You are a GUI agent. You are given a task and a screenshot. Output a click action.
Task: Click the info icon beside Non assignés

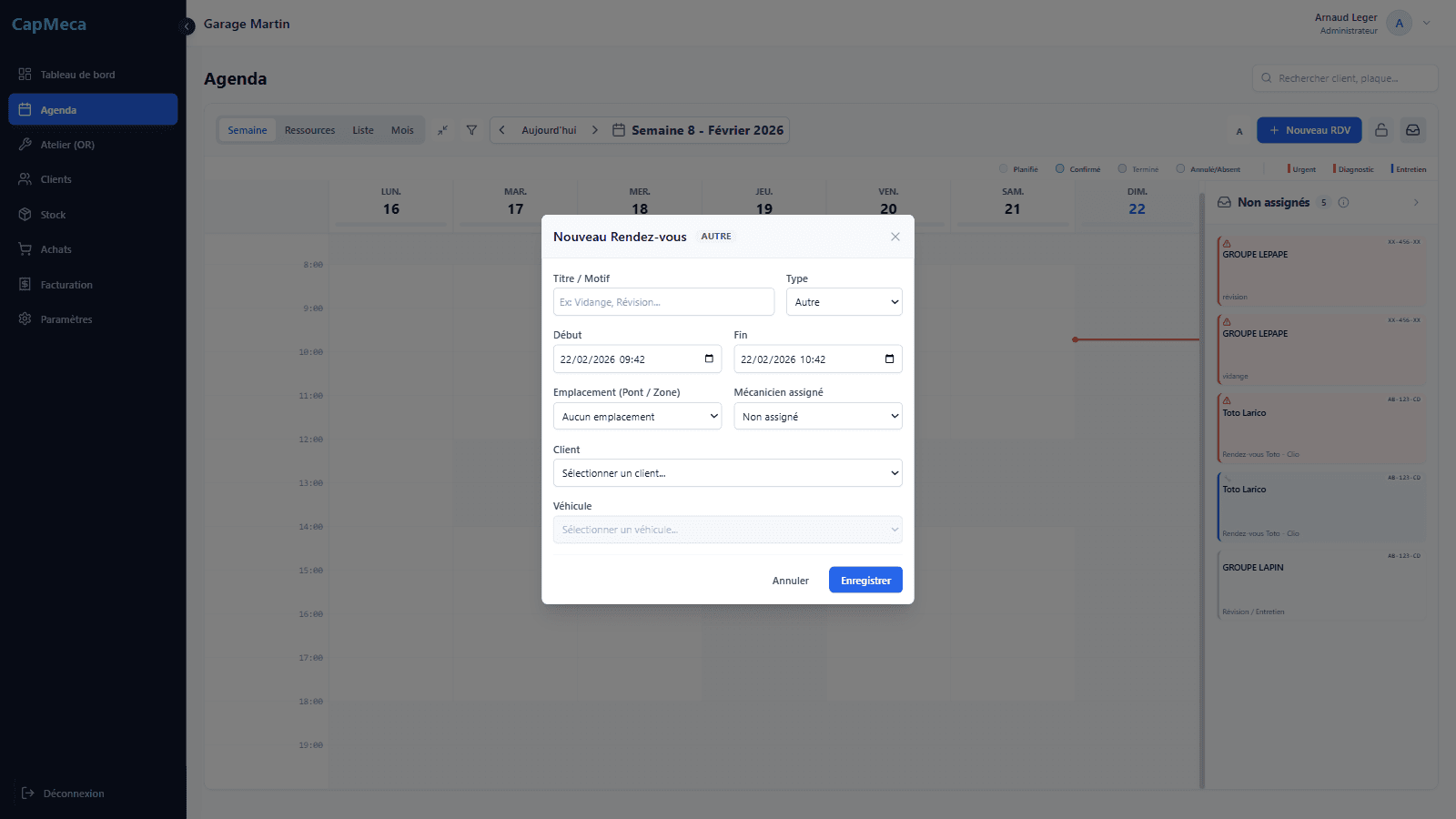click(1343, 203)
